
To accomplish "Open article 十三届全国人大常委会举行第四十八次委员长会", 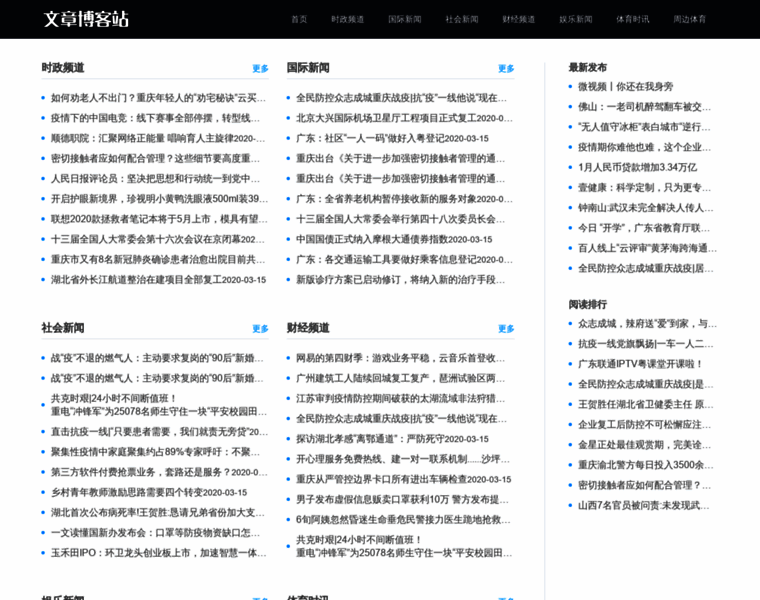I will click(x=401, y=219).
